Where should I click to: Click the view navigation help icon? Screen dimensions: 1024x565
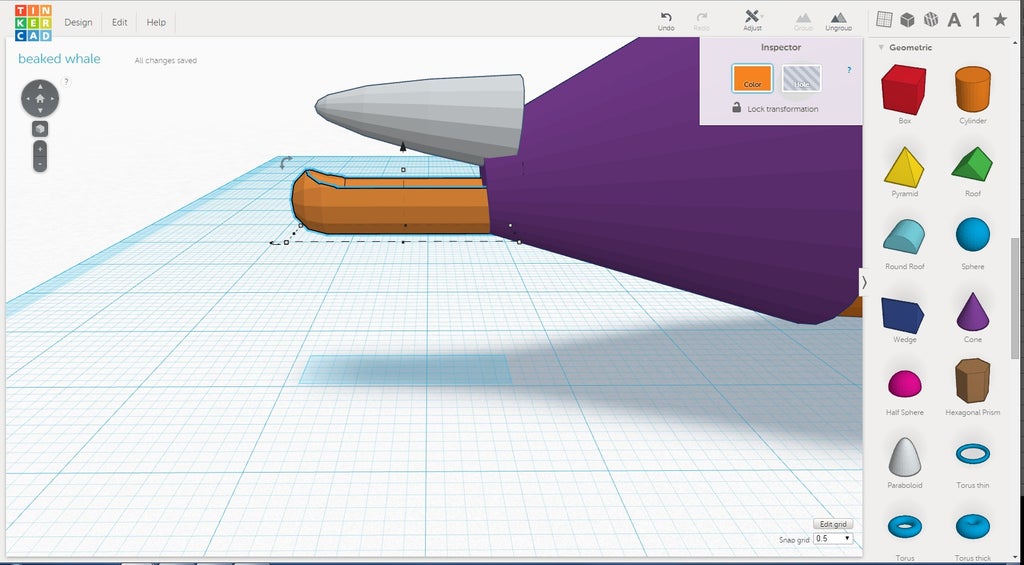(67, 82)
